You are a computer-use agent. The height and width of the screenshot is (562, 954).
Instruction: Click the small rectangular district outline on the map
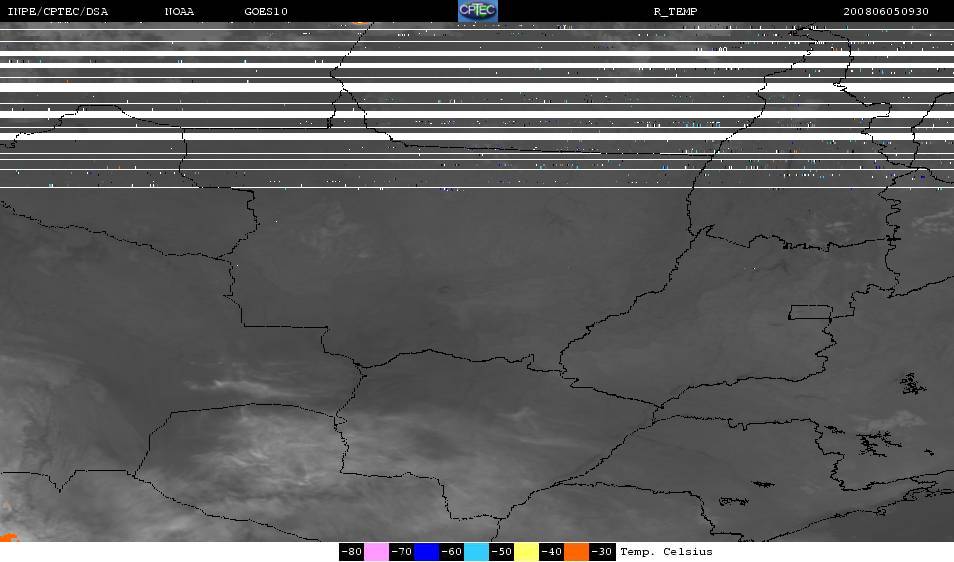click(810, 312)
